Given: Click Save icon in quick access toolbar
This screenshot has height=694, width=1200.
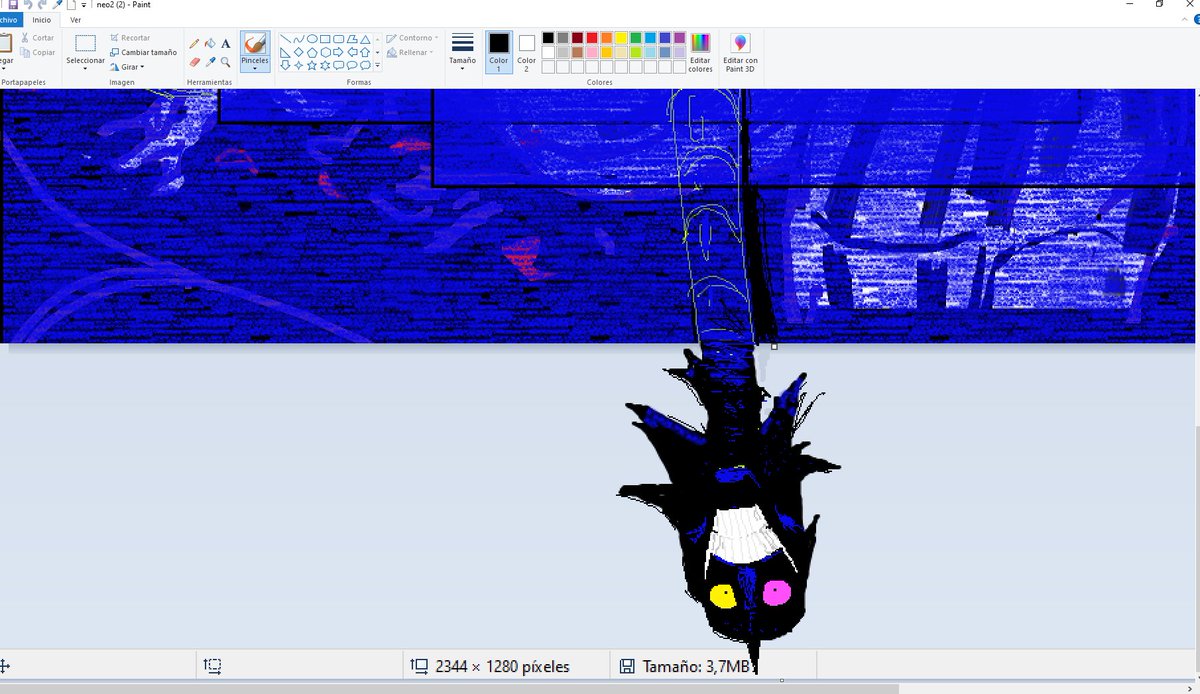Looking at the screenshot, I should pyautogui.click(x=13, y=5).
